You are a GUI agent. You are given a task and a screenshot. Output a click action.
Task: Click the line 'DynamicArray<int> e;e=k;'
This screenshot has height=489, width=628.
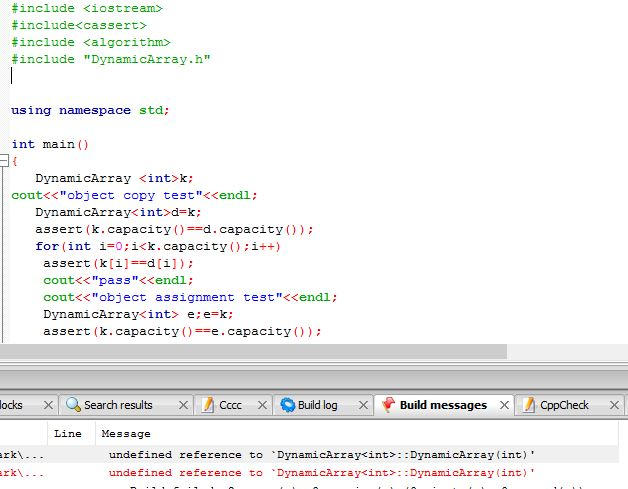point(138,314)
